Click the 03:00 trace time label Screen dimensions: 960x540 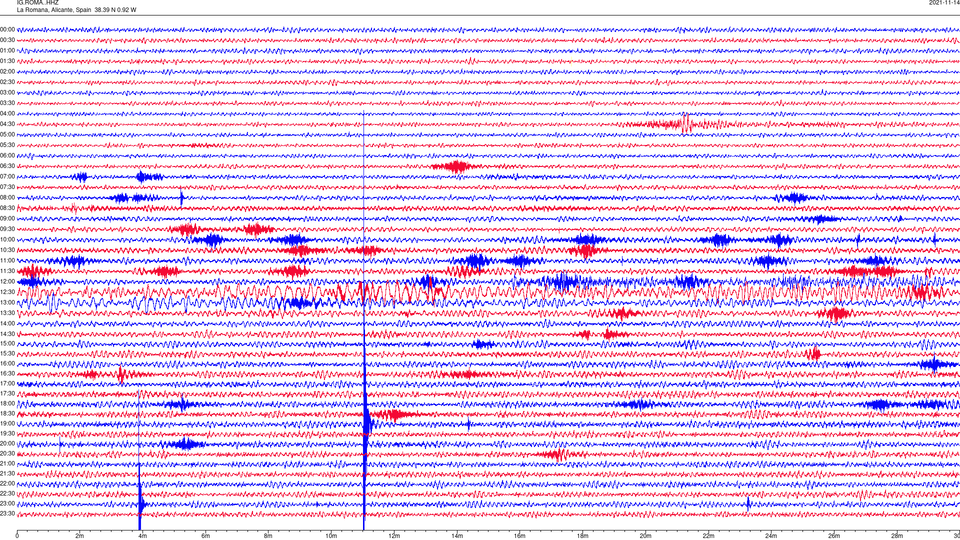click(x=7, y=92)
